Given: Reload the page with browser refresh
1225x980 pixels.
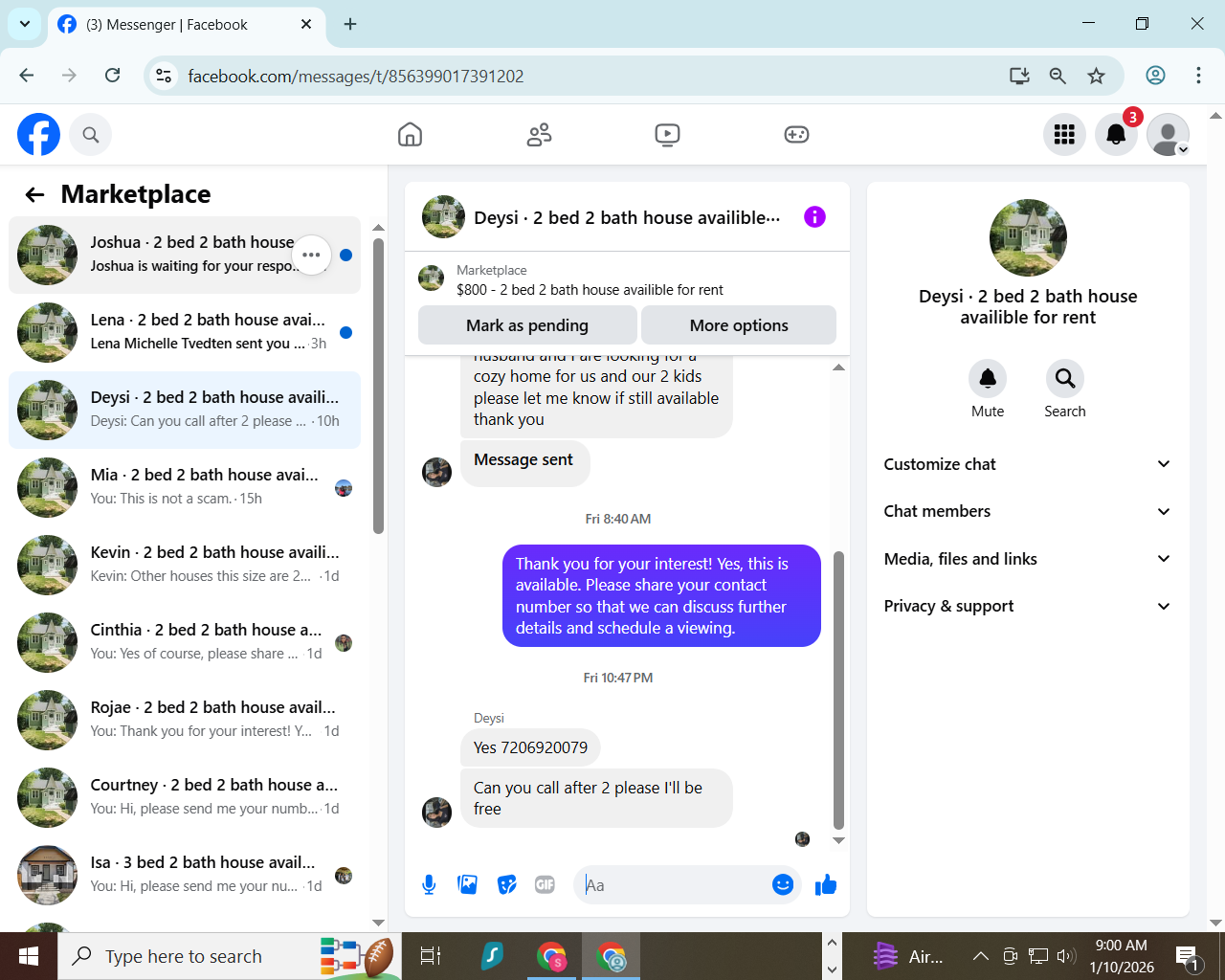Looking at the screenshot, I should [x=112, y=76].
